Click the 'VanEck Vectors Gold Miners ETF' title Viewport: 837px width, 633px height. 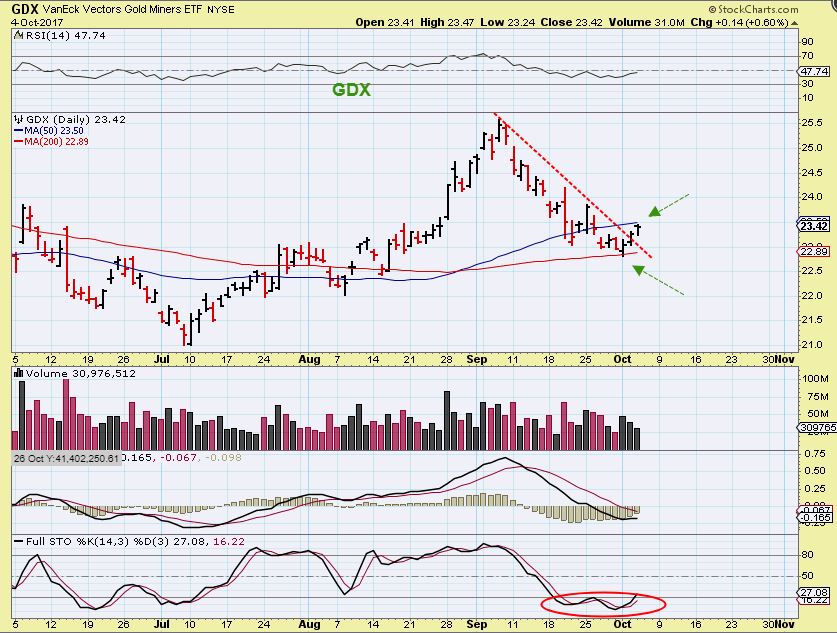[x=122, y=9]
